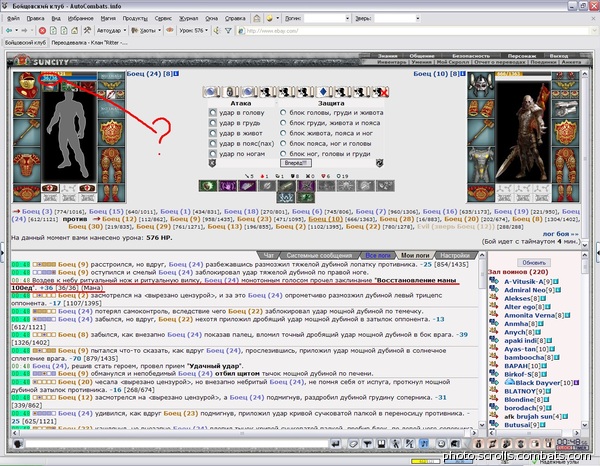Expand the right edge side panel arrow
The image size is (600, 466).
(x=598, y=251)
